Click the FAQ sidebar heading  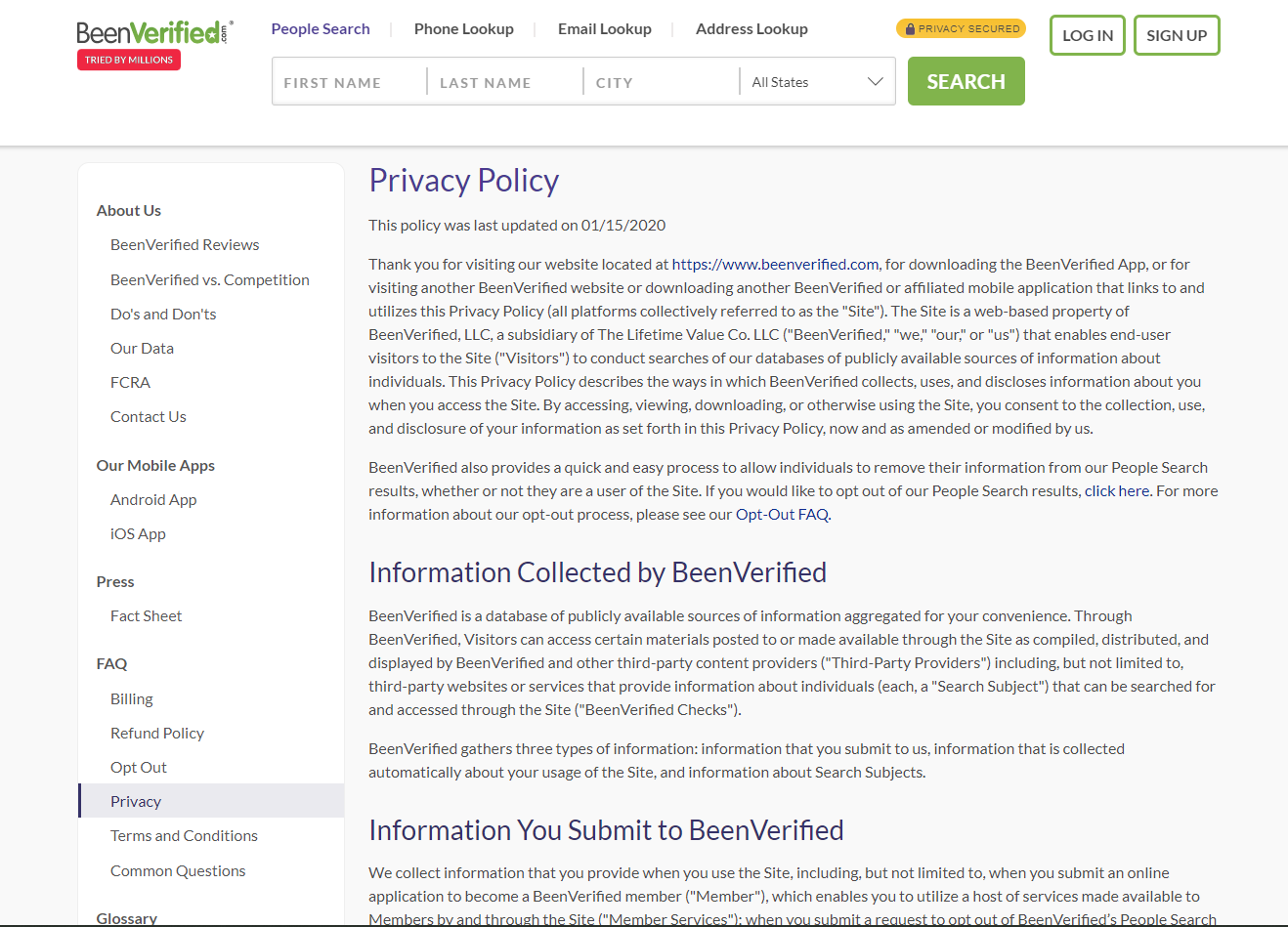coord(111,663)
